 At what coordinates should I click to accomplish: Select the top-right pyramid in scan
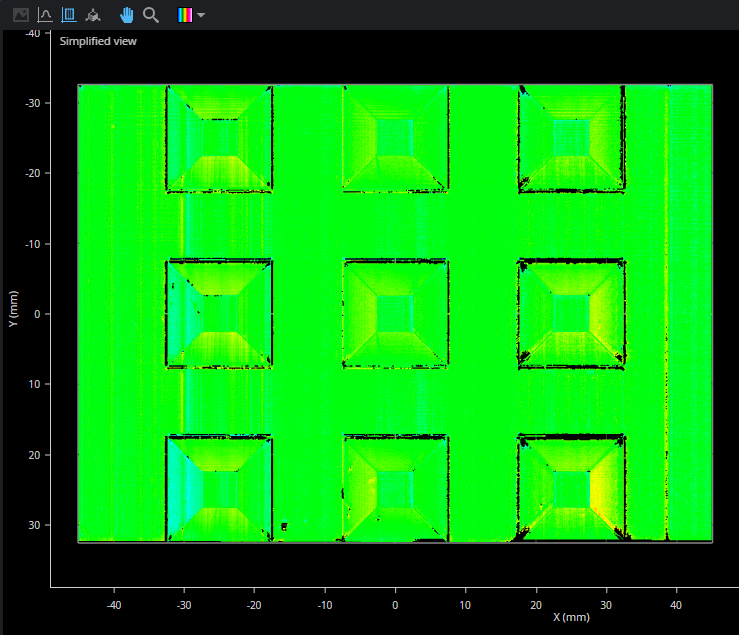[571, 138]
